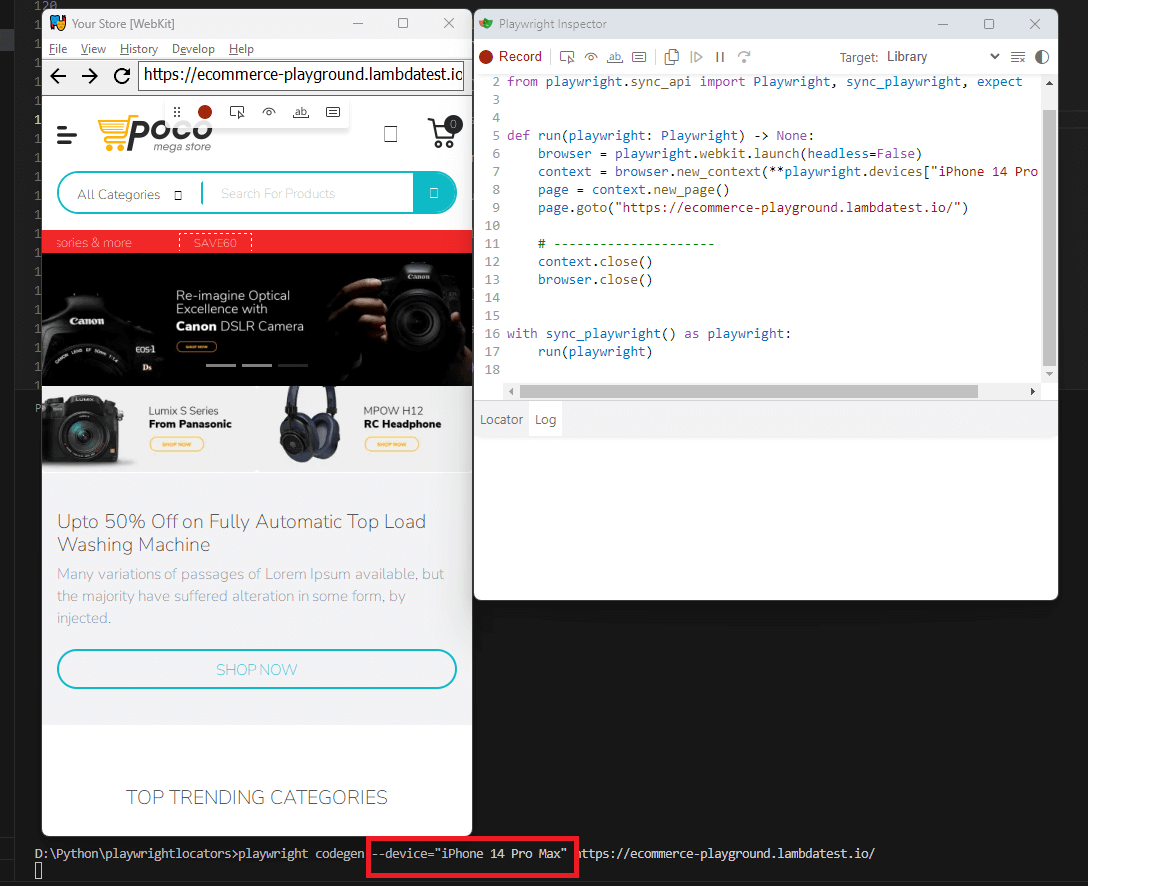Switch to the Locator tab
Viewport: 1152px width, 886px height.
501,419
